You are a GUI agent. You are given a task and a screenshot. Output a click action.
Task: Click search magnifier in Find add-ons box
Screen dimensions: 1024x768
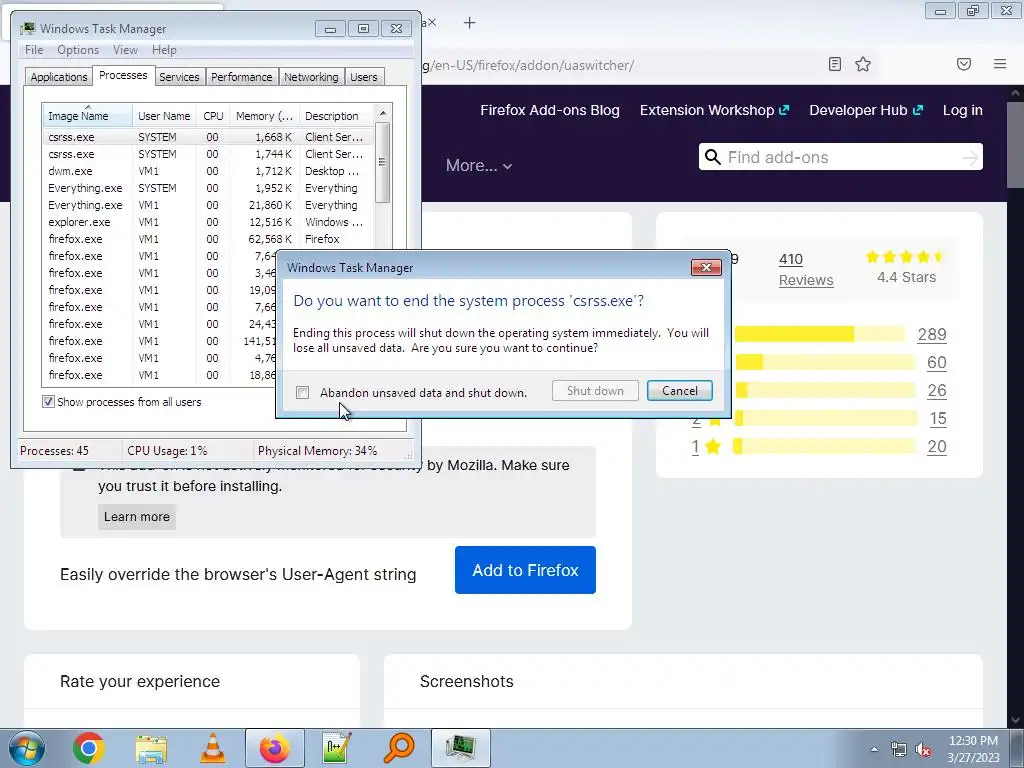tap(713, 157)
